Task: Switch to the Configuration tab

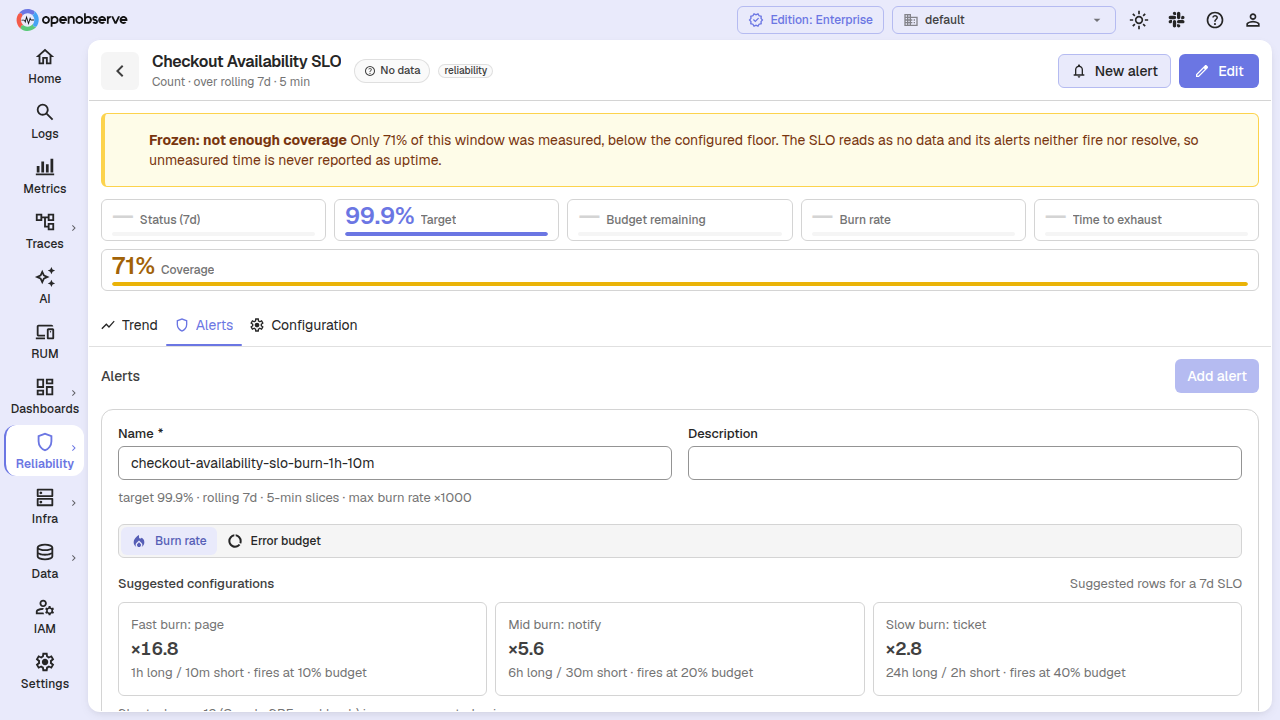Action: pos(303,325)
